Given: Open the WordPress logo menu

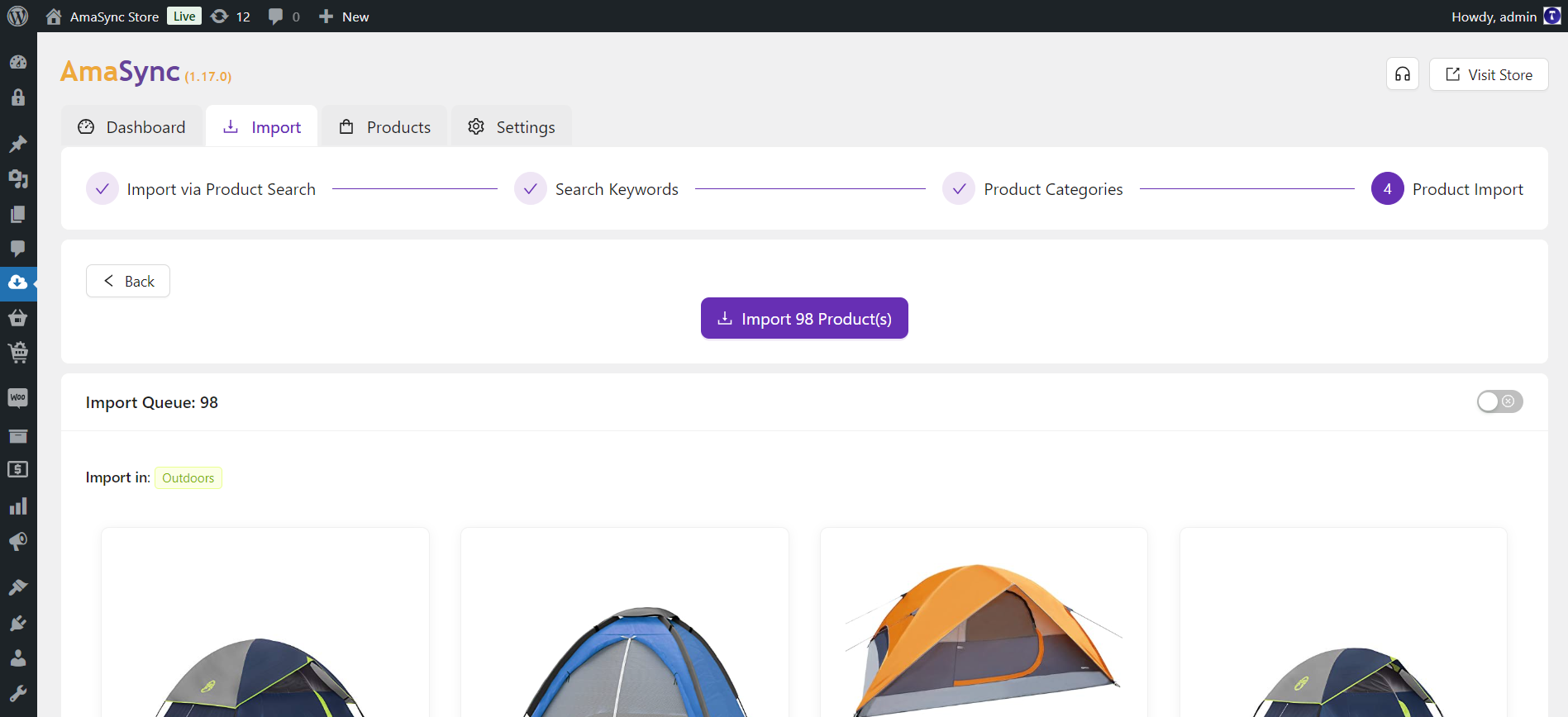Looking at the screenshot, I should 17,17.
